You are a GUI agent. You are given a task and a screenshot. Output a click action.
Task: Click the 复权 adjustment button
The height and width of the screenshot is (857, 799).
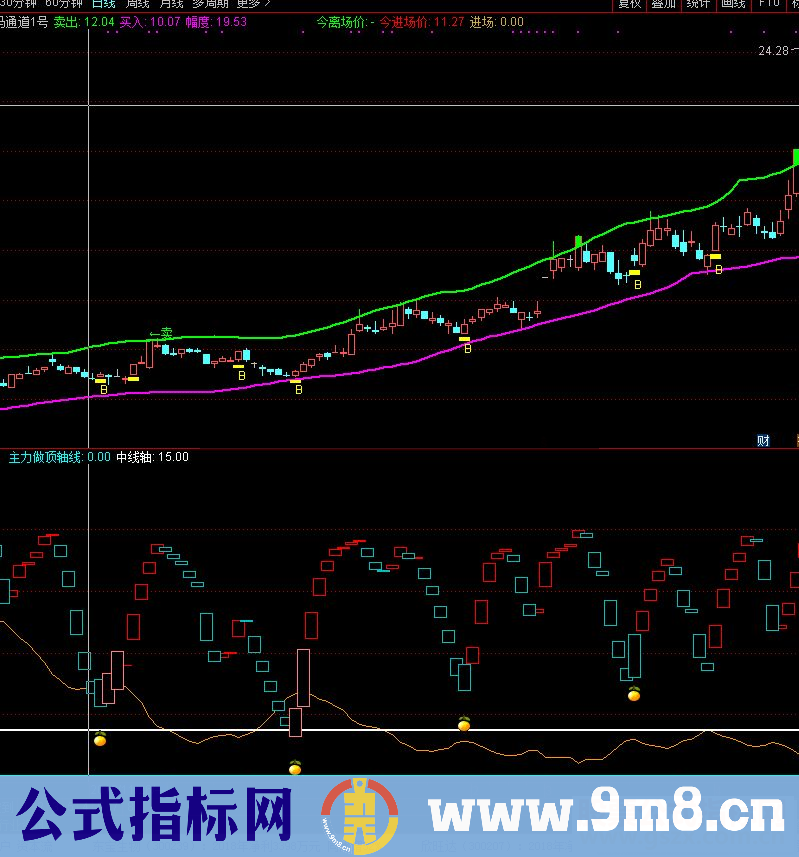629,4
